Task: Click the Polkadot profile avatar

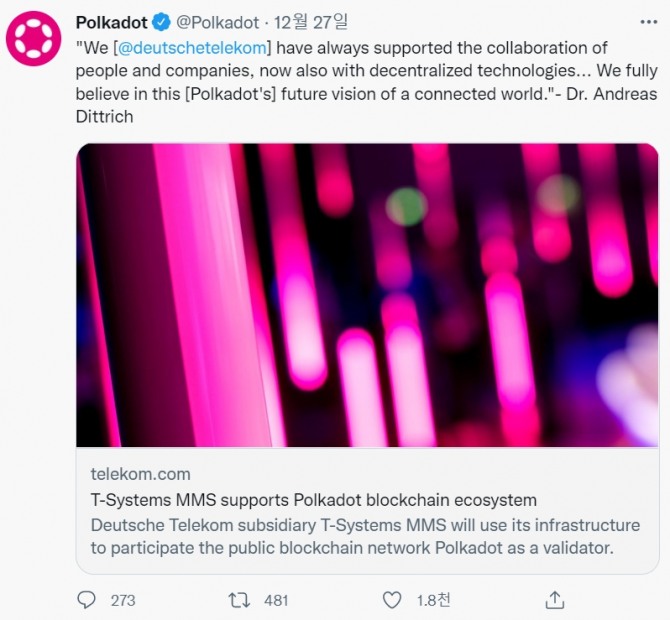Action: 34,38
